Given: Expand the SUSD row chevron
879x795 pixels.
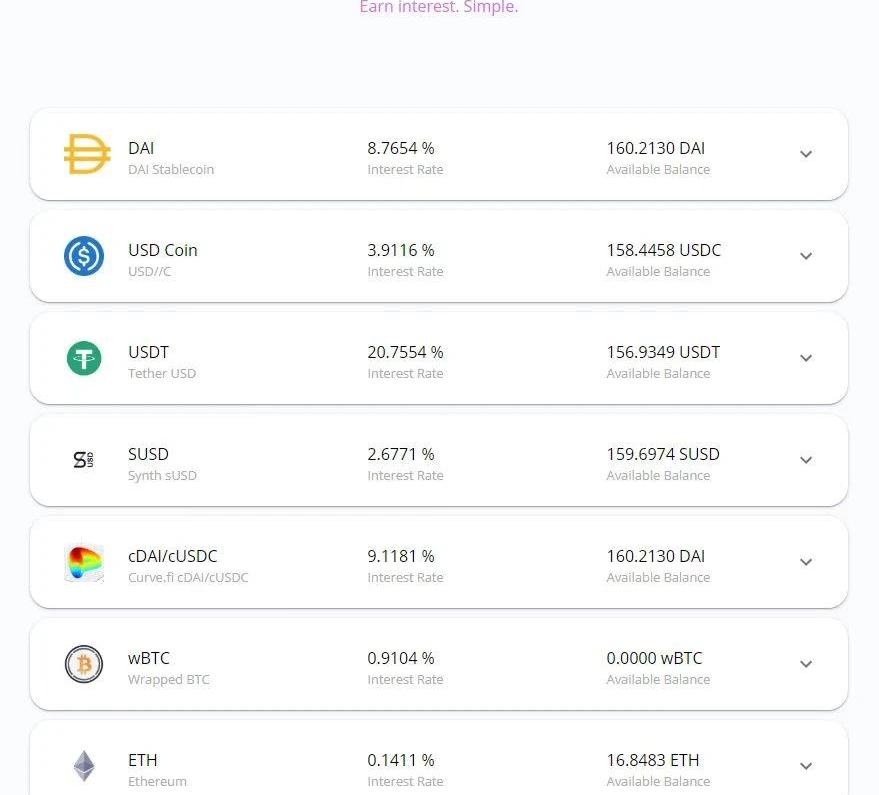Looking at the screenshot, I should point(806,461).
